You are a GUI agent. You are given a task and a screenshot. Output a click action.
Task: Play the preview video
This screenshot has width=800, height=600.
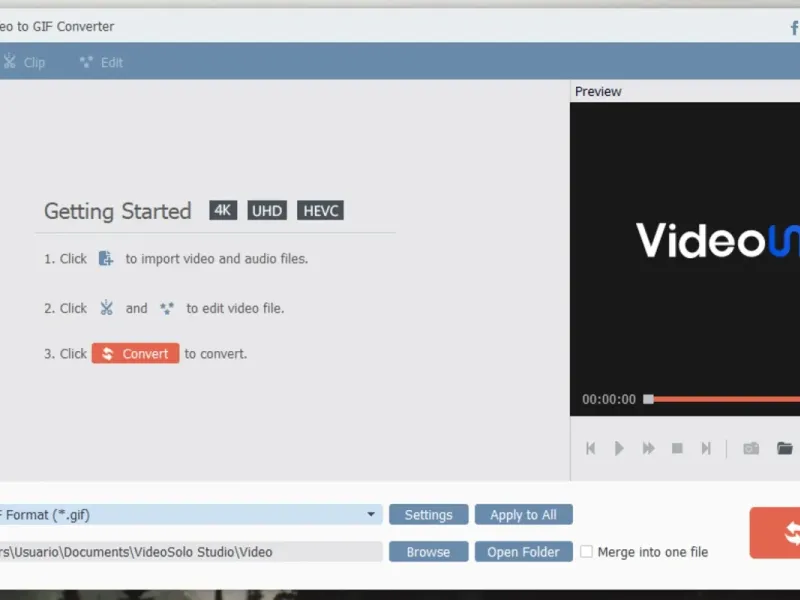tap(619, 448)
